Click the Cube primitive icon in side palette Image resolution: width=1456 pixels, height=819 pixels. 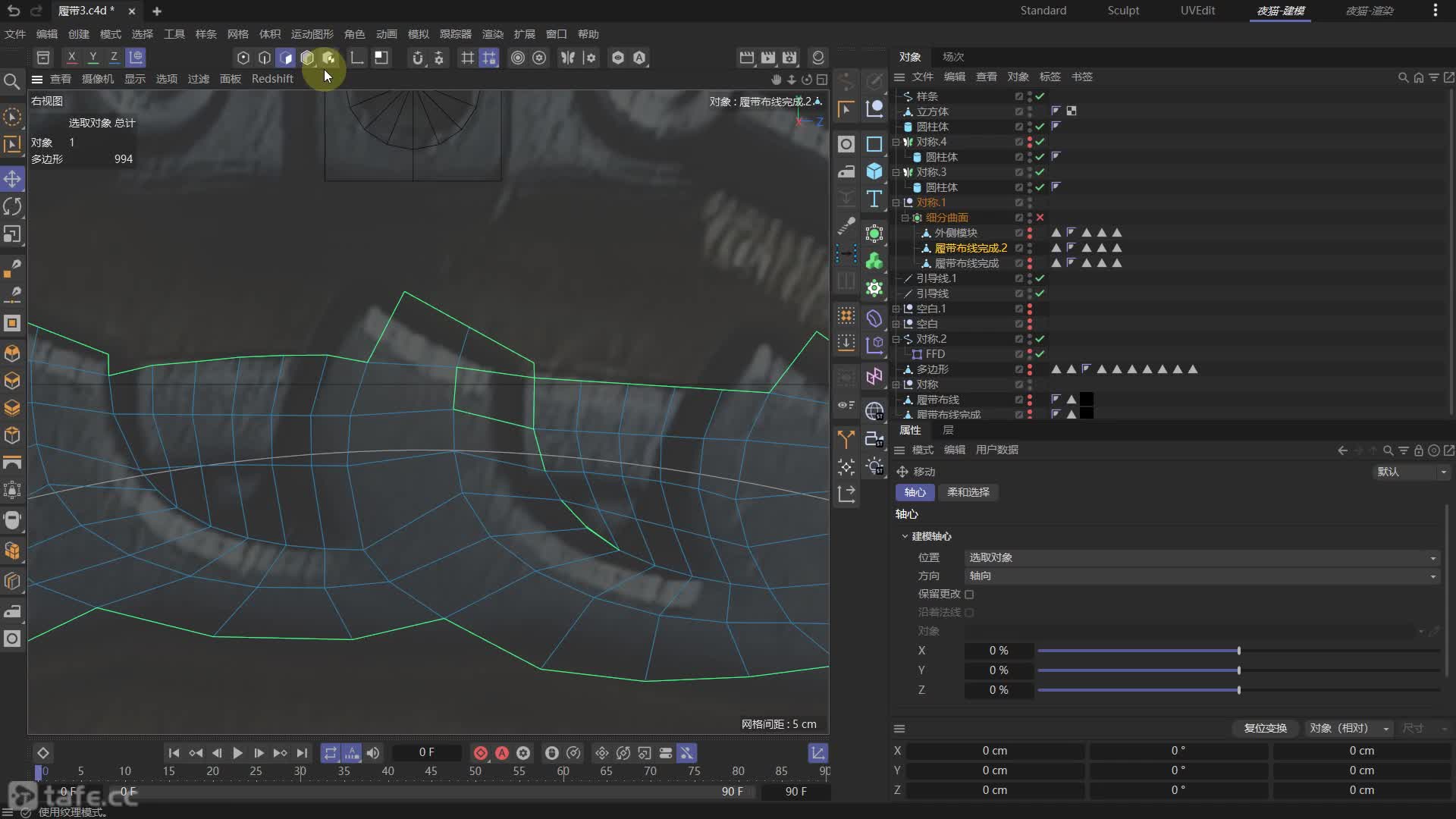(x=874, y=171)
